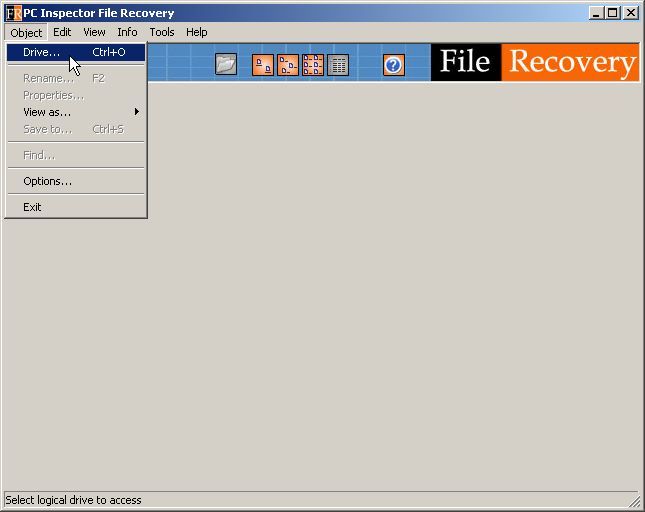This screenshot has height=512, width=645.
Task: Switch to large icons view button
Action: pyautogui.click(x=262, y=65)
